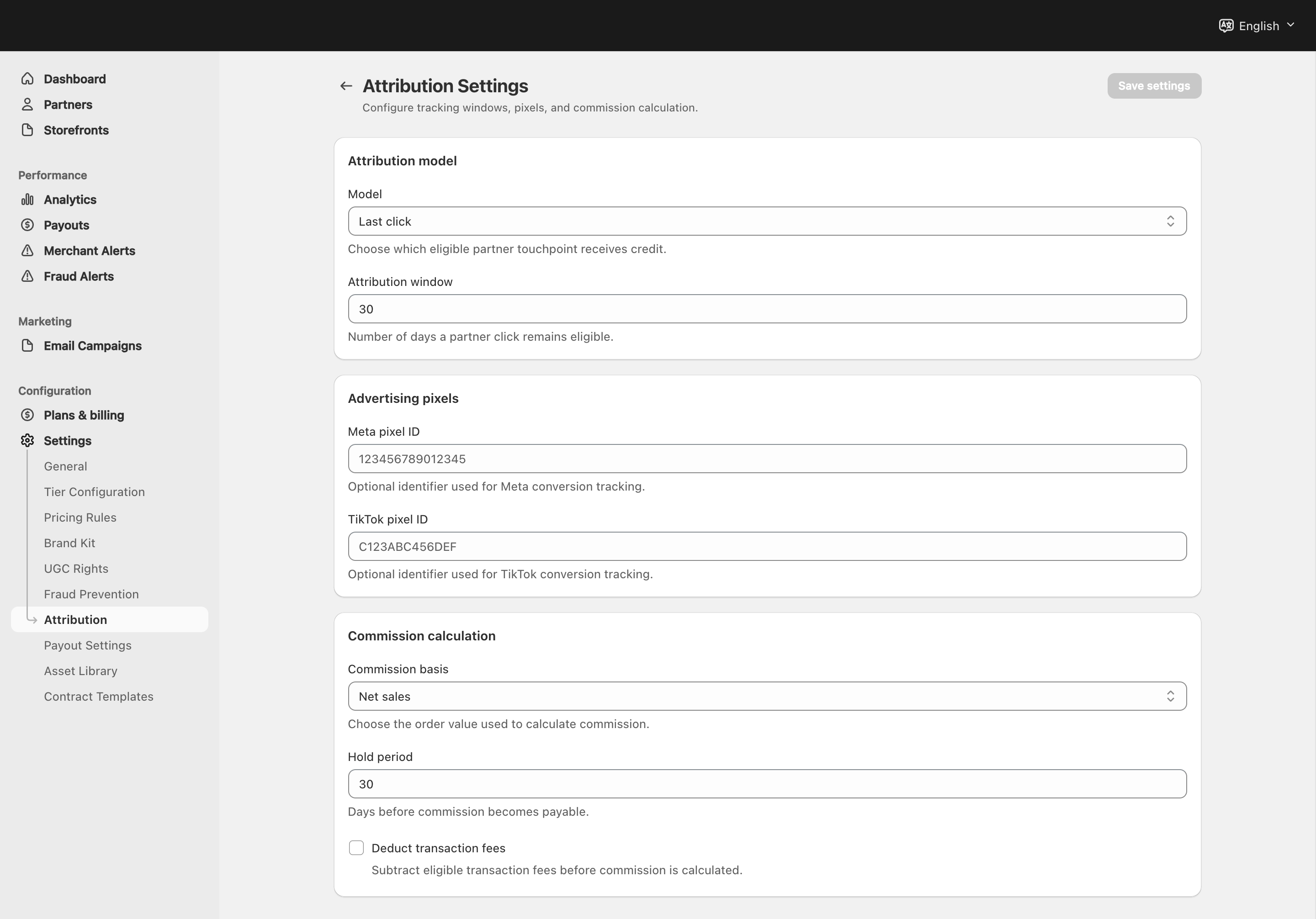The height and width of the screenshot is (919, 1316).
Task: Expand the English language selector chevron
Action: (1290, 25)
